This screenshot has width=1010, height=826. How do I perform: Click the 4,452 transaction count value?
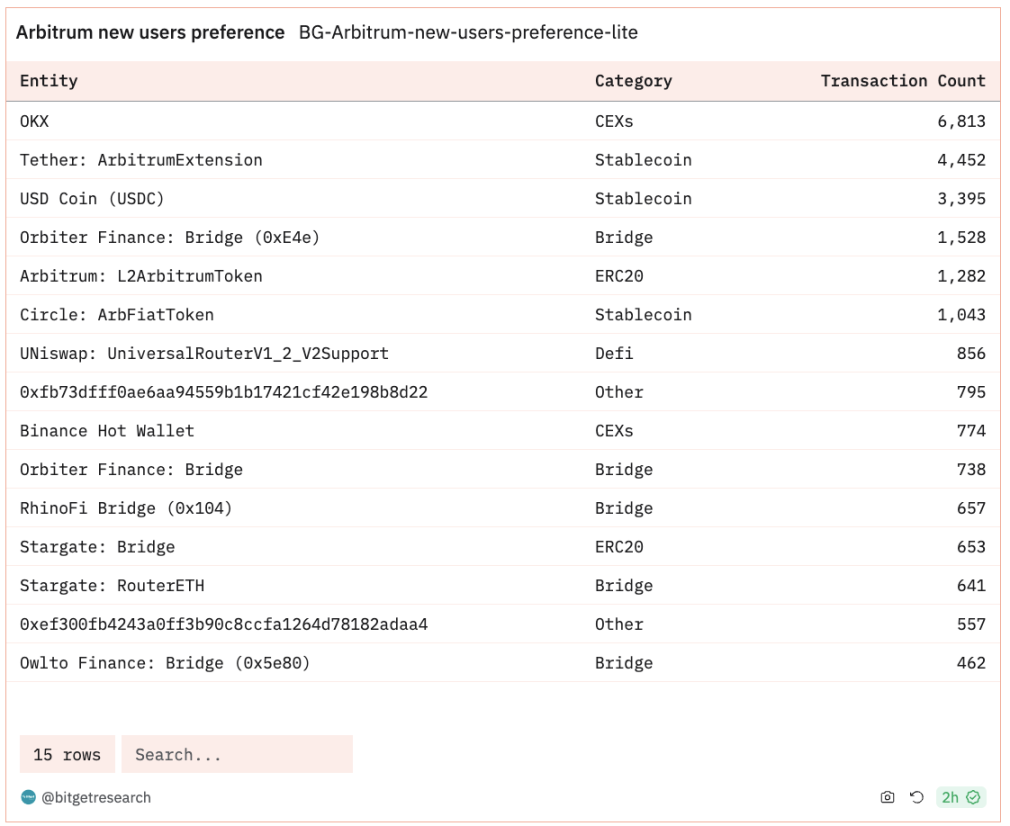(x=961, y=160)
